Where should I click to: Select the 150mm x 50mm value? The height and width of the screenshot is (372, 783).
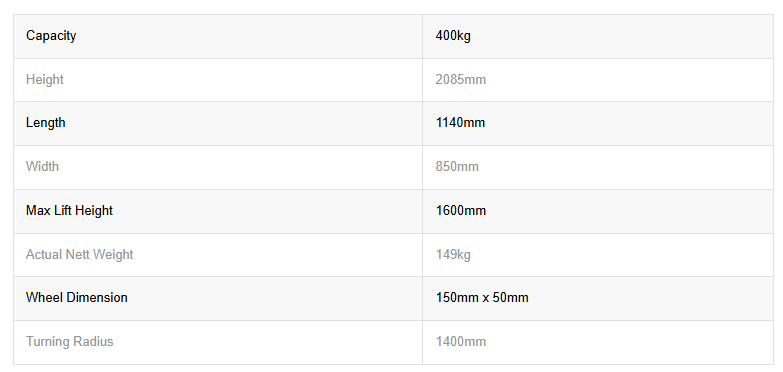[x=482, y=298]
